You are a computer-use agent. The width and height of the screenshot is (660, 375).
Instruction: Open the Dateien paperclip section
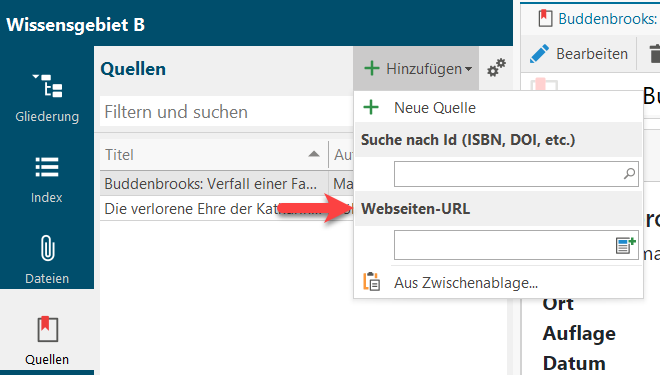(x=47, y=260)
